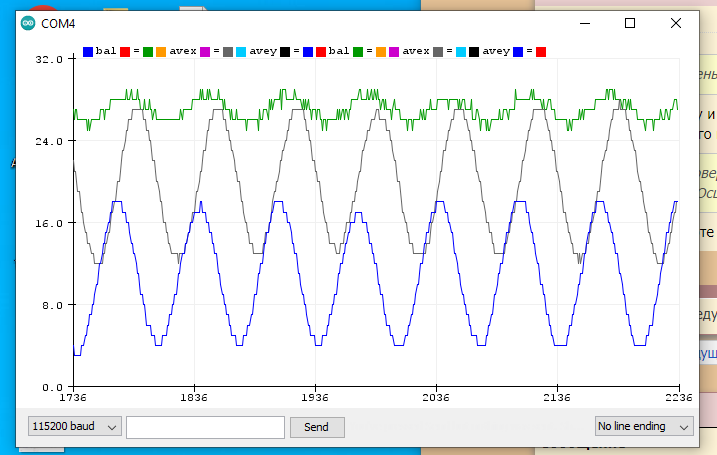Click the serial message input field
Screen dimensions: 717x455
coord(205,427)
